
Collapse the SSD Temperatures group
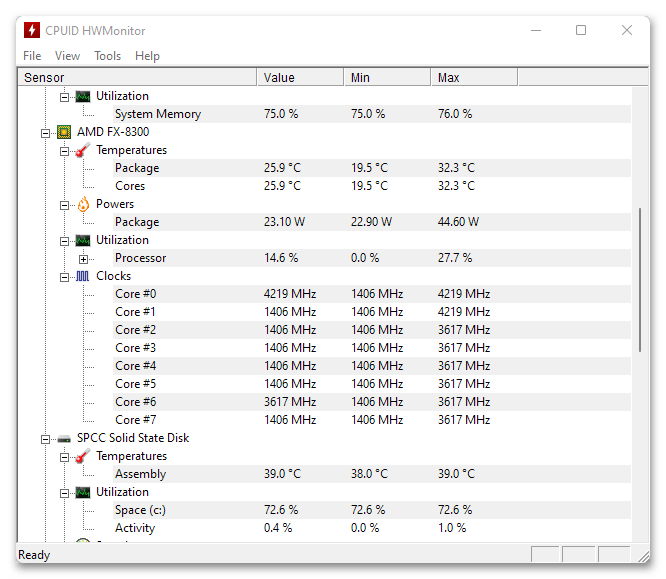(64, 458)
